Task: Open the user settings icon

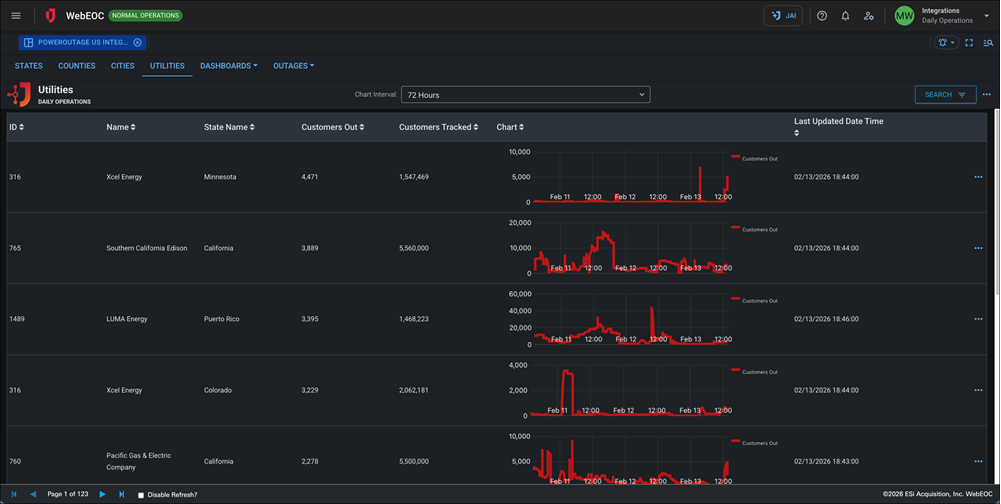Action: (x=868, y=16)
